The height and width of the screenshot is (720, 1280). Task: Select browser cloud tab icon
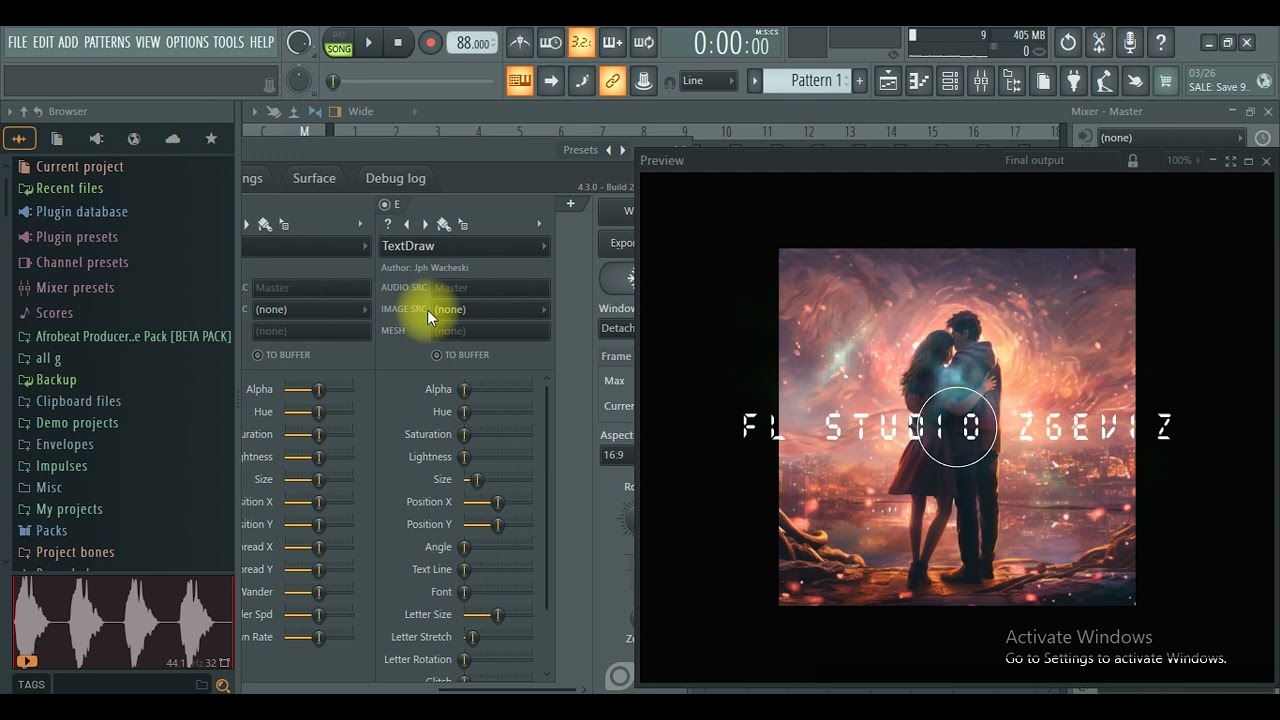173,139
